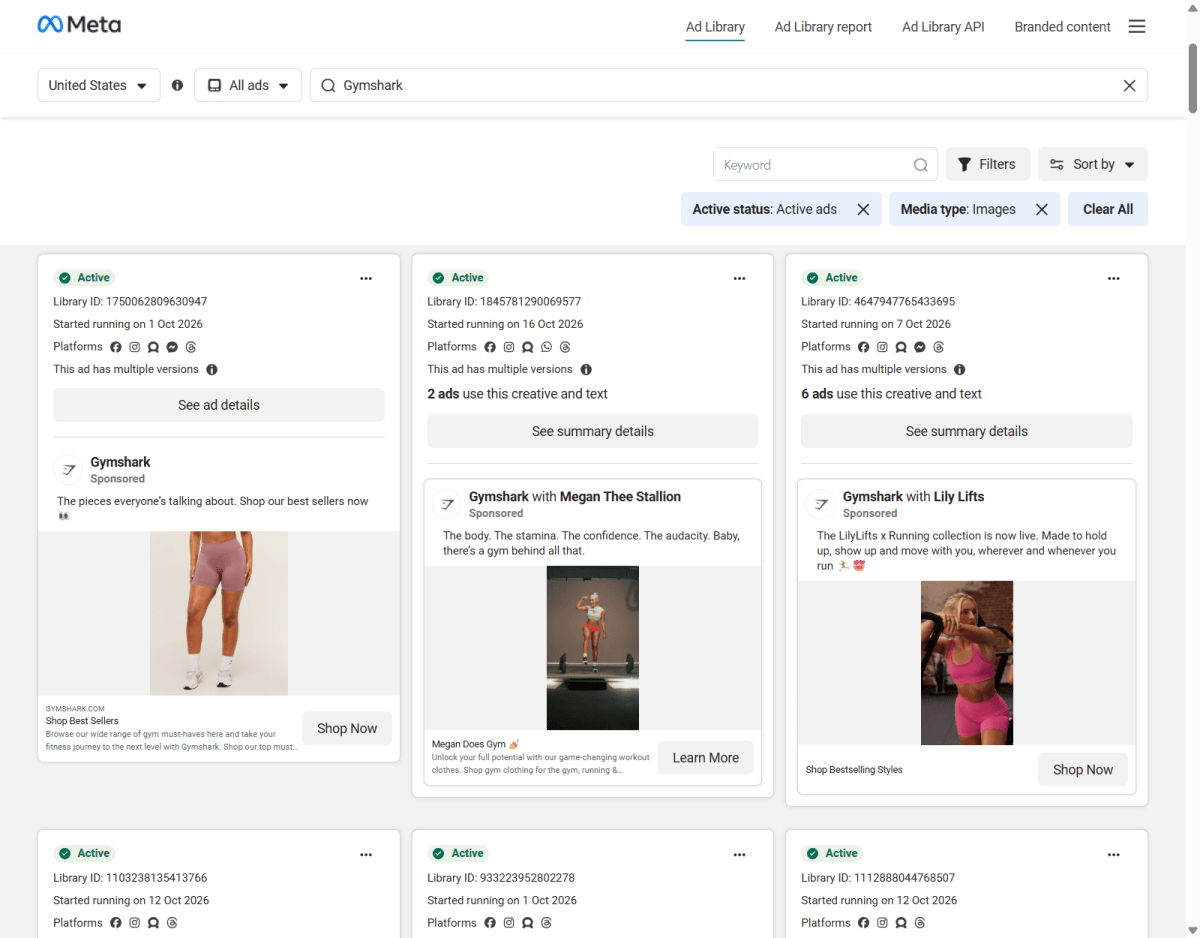Image resolution: width=1200 pixels, height=938 pixels.
Task: Clear the Gymshark search with the X
Action: [1129, 86]
